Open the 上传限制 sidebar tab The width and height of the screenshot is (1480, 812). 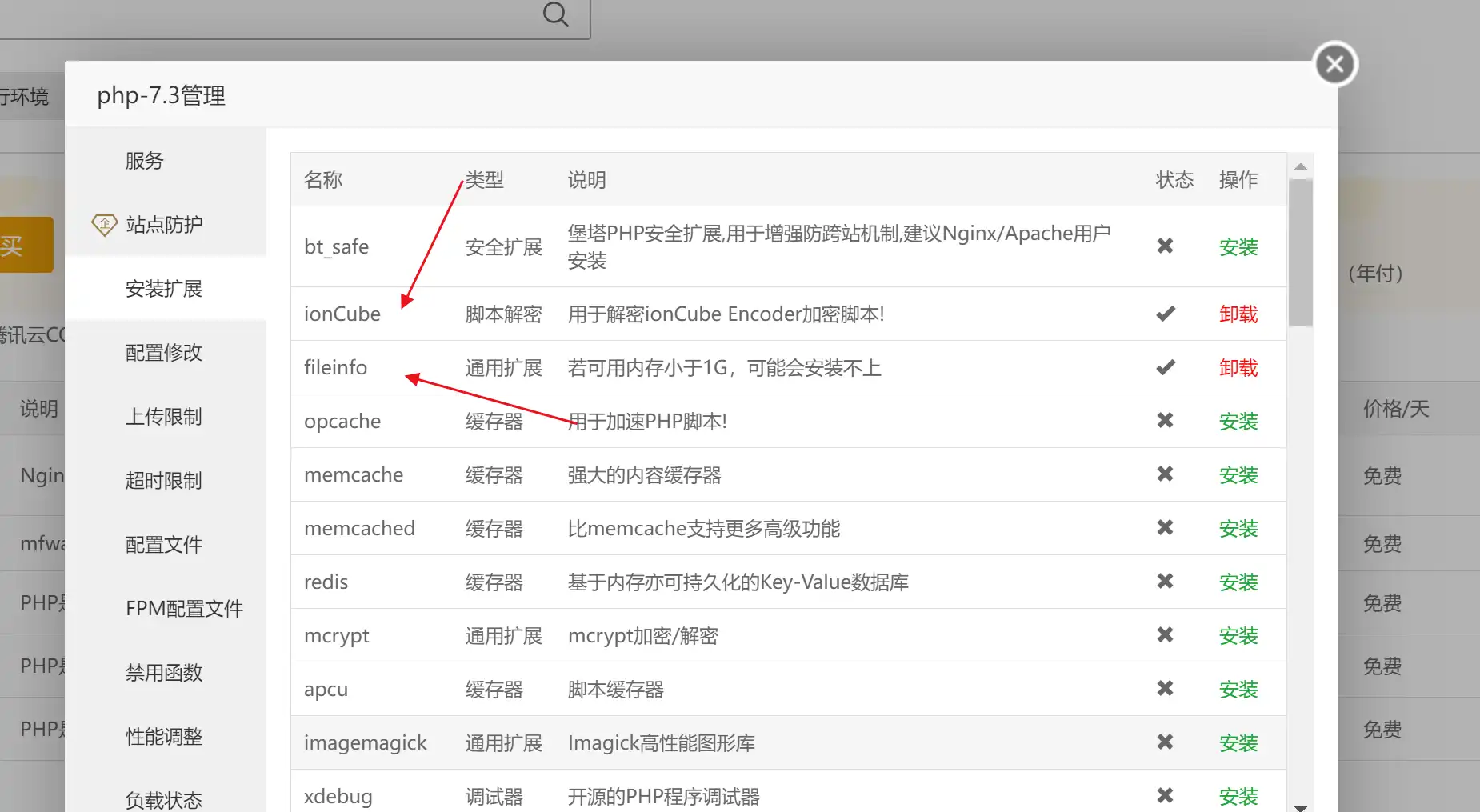click(x=166, y=417)
